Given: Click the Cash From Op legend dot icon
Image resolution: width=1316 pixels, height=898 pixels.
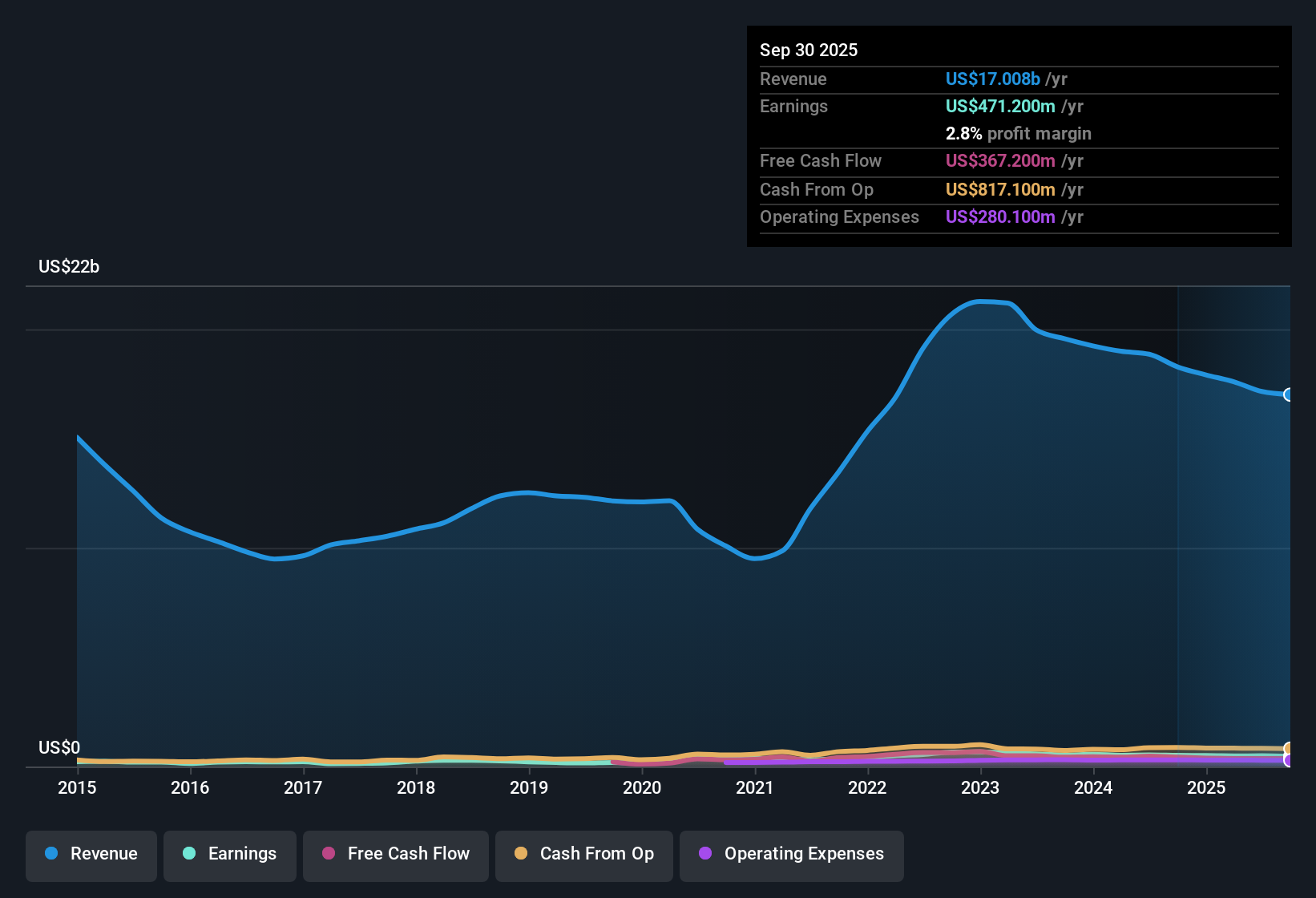Looking at the screenshot, I should [521, 854].
